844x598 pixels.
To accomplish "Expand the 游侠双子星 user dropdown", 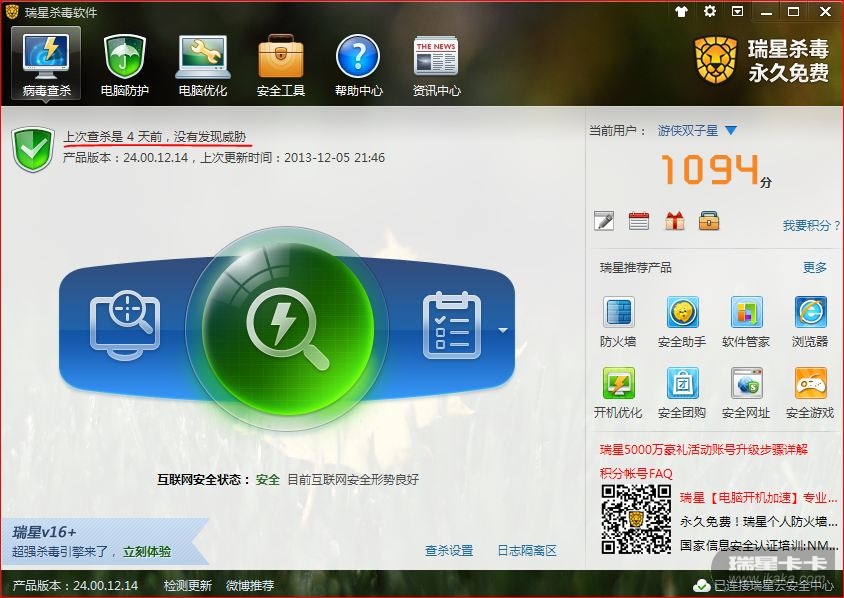I will click(x=730, y=130).
